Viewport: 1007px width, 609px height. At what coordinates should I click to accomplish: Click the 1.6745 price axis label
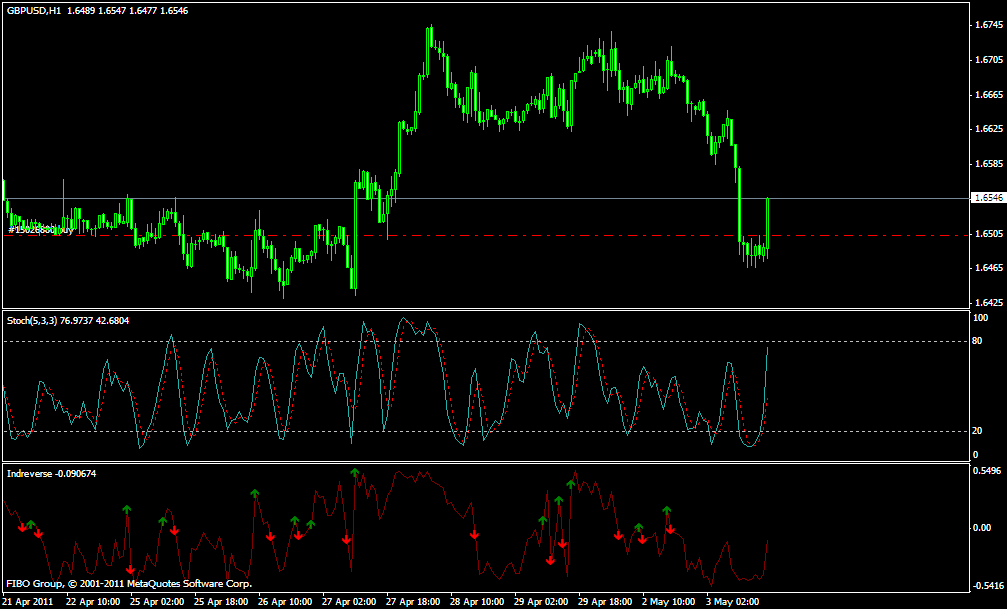(987, 26)
